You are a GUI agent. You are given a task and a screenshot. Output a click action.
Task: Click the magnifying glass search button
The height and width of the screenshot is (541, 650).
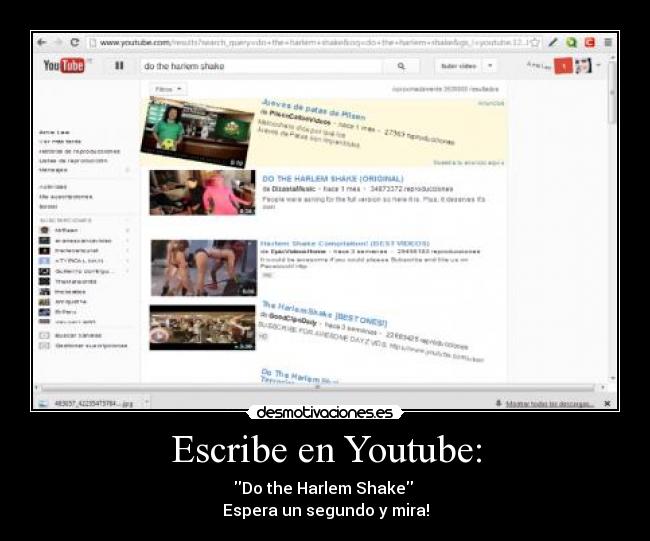point(401,66)
